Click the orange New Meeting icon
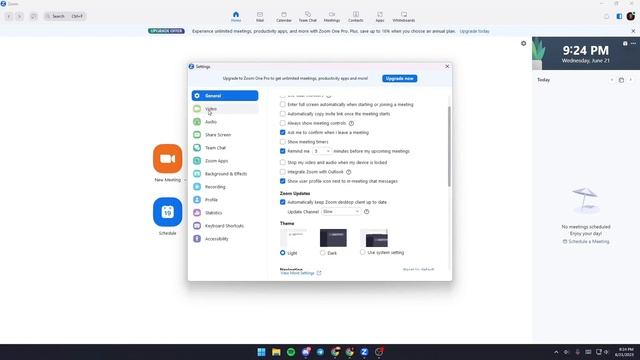640x360 pixels. click(x=167, y=158)
